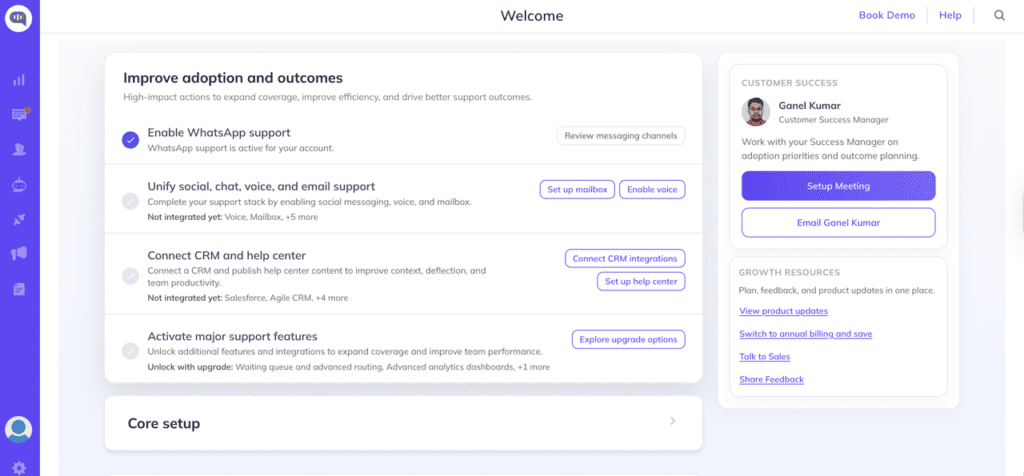Click the Setup Meeting button
The image size is (1024, 476).
tap(839, 186)
